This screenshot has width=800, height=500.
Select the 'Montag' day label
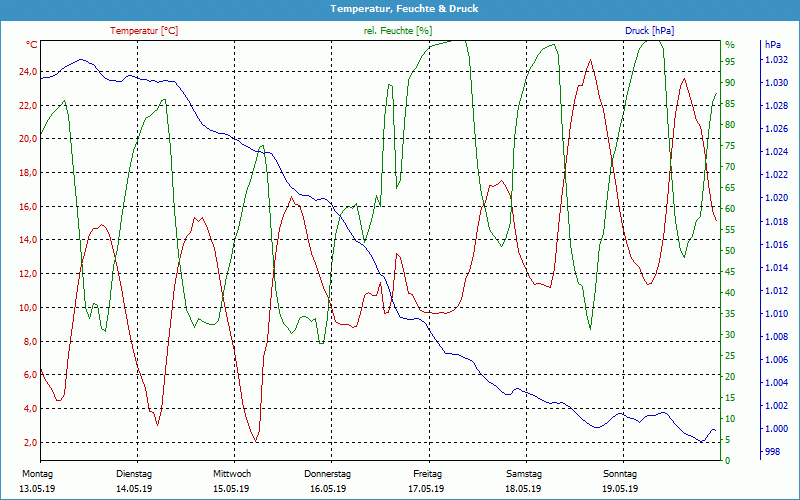pyautogui.click(x=37, y=474)
